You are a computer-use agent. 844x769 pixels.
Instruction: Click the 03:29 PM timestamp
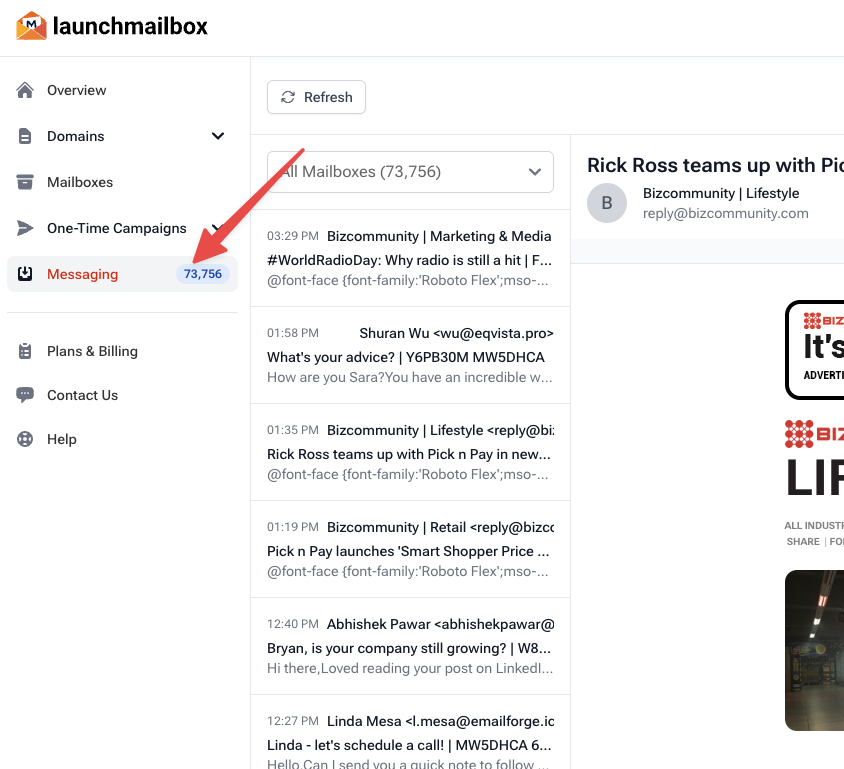tap(293, 236)
